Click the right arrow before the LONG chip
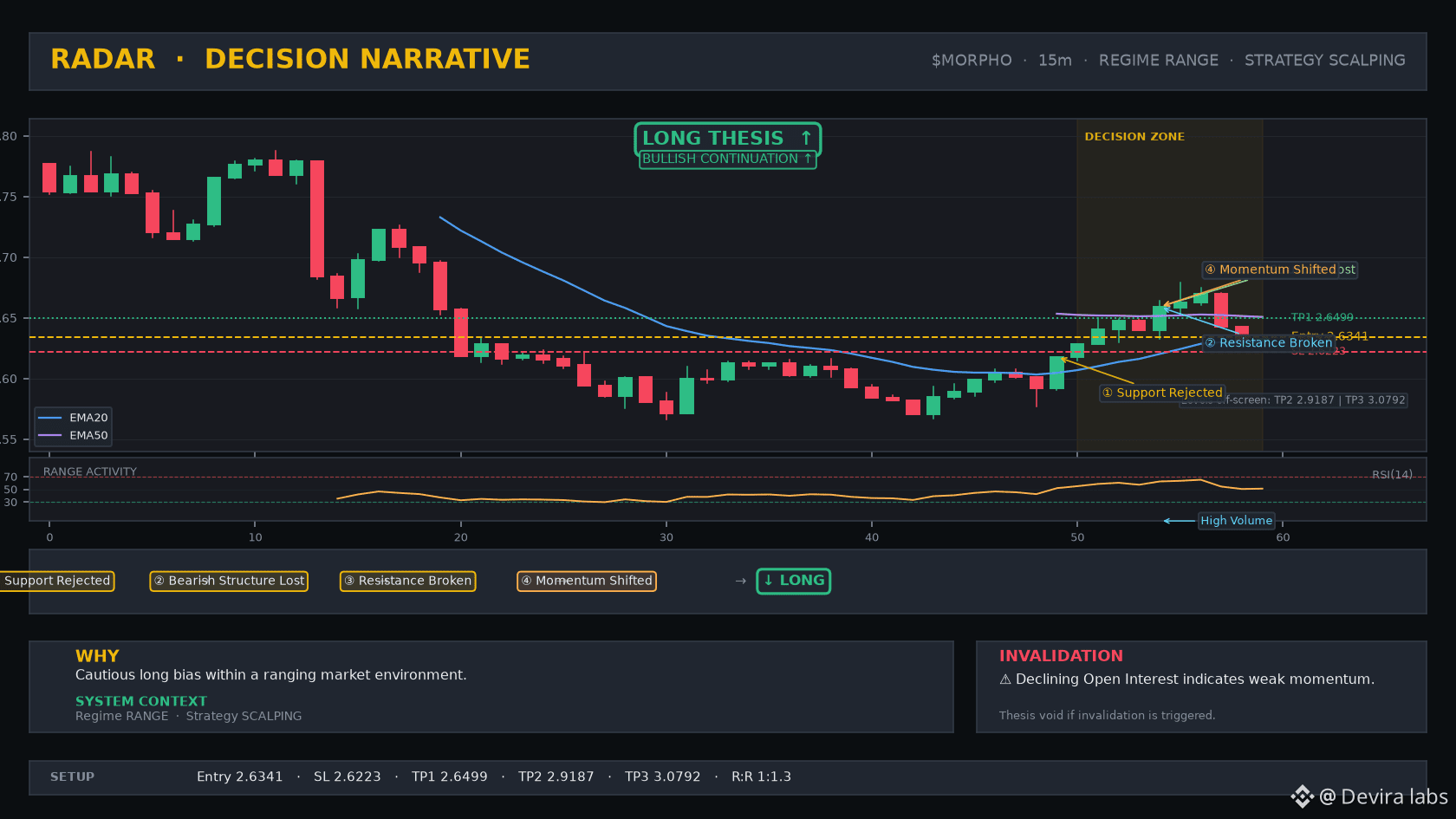This screenshot has width=1456, height=819. 741,581
